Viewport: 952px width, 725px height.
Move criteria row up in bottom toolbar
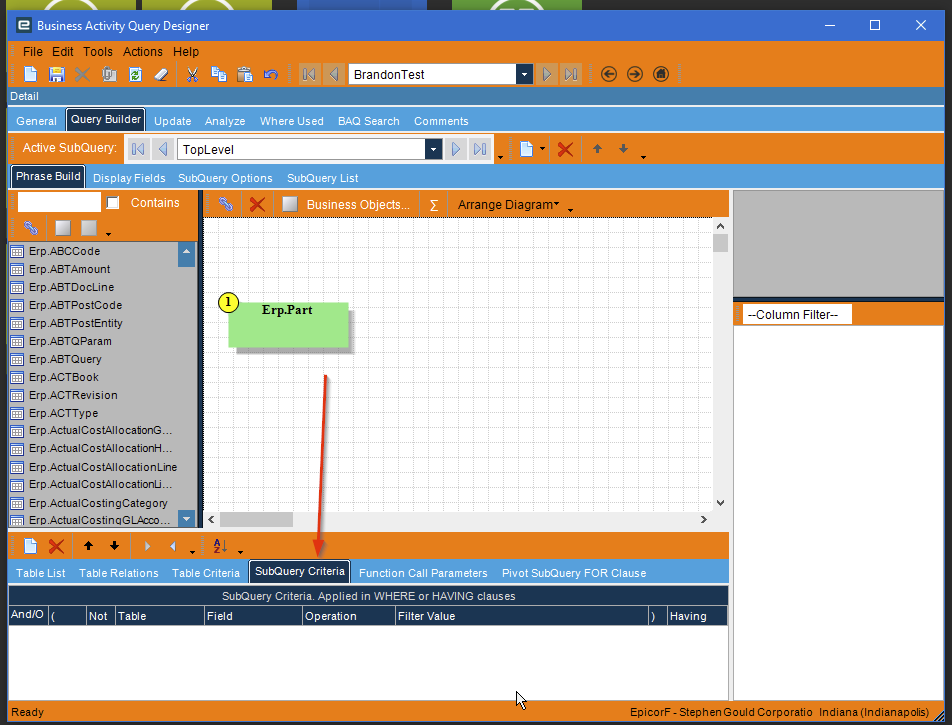coord(88,546)
